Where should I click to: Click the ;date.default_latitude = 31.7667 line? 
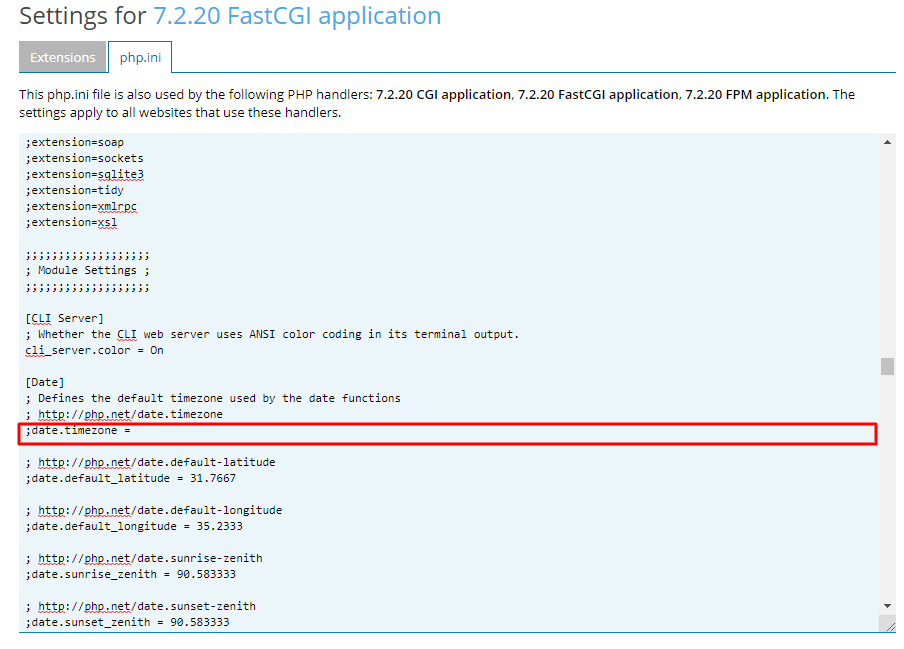[131, 478]
